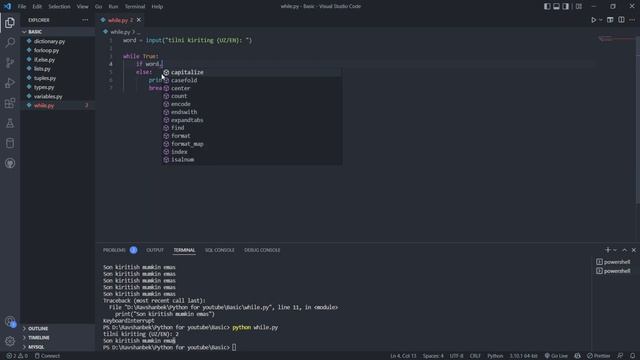Viewport: 640px width, 360px height.
Task: Toggle the bottom panel layout icon
Action: coord(556,7)
